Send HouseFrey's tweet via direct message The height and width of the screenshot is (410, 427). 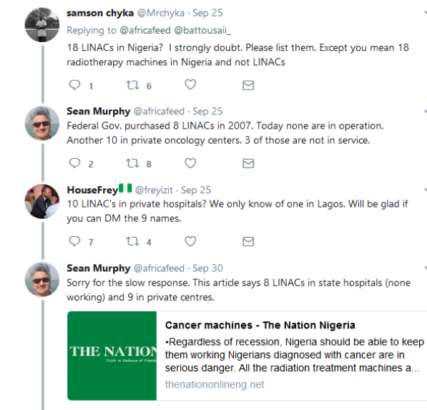pyautogui.click(x=248, y=241)
